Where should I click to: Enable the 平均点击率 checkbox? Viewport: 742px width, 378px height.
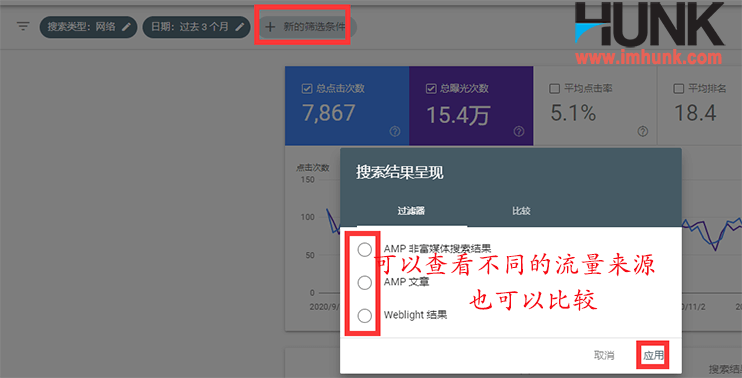[555, 88]
